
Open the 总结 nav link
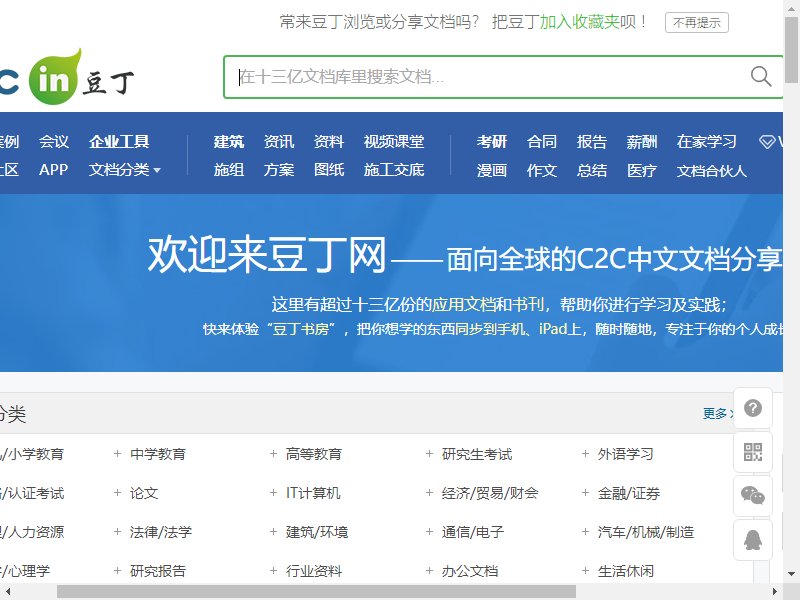pyautogui.click(x=592, y=170)
